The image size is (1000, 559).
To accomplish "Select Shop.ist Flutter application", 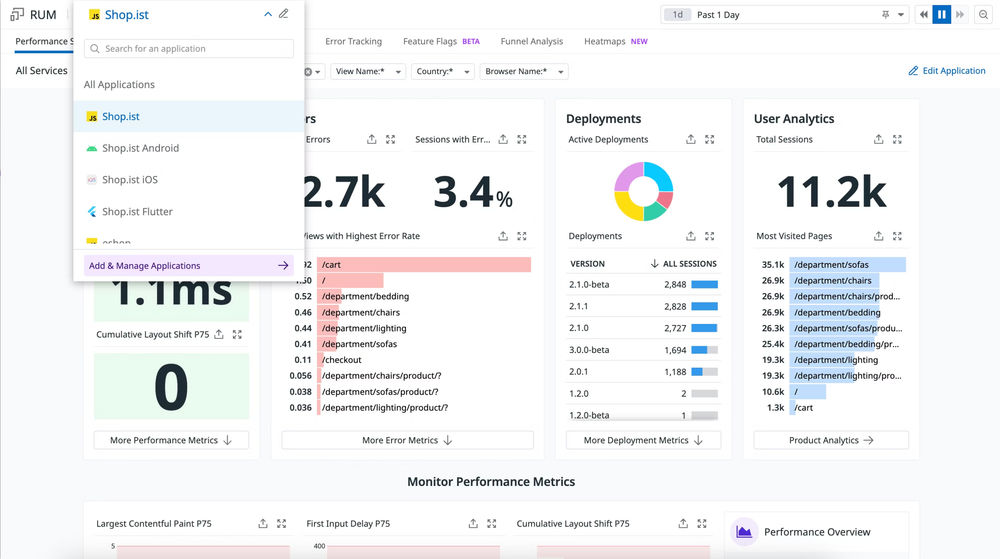I will [189, 212].
